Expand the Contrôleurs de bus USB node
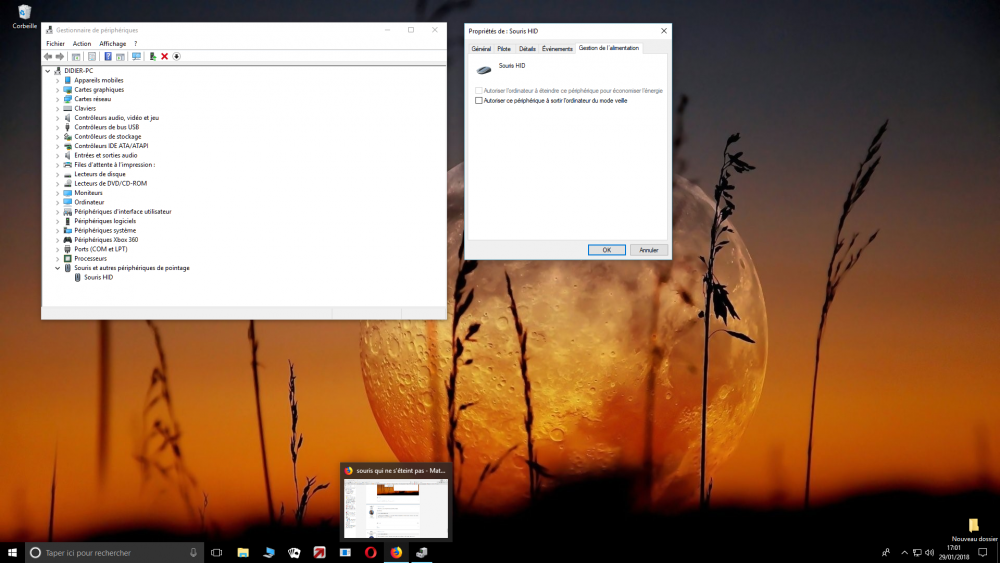 tap(57, 127)
